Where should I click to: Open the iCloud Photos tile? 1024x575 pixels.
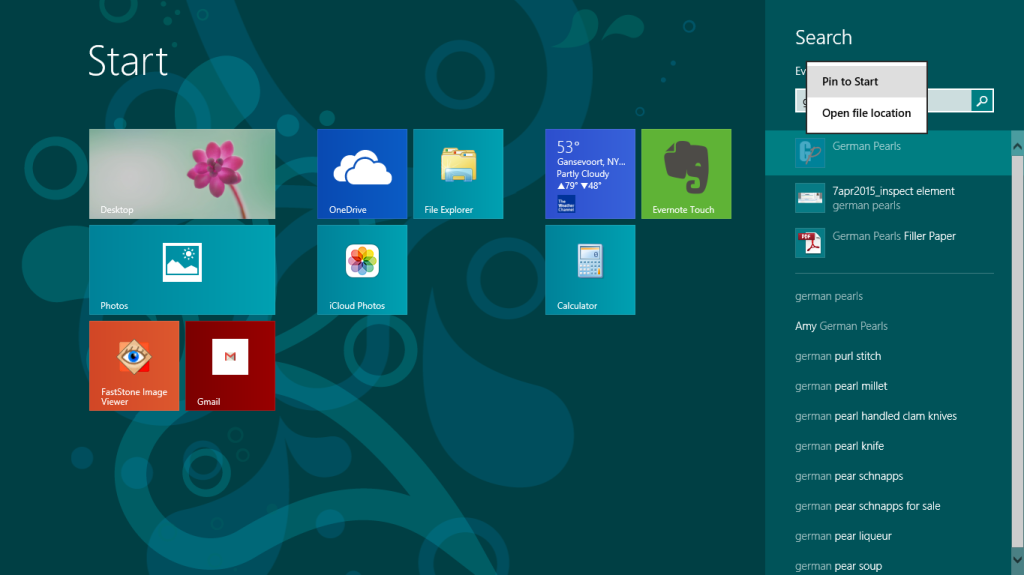click(362, 270)
